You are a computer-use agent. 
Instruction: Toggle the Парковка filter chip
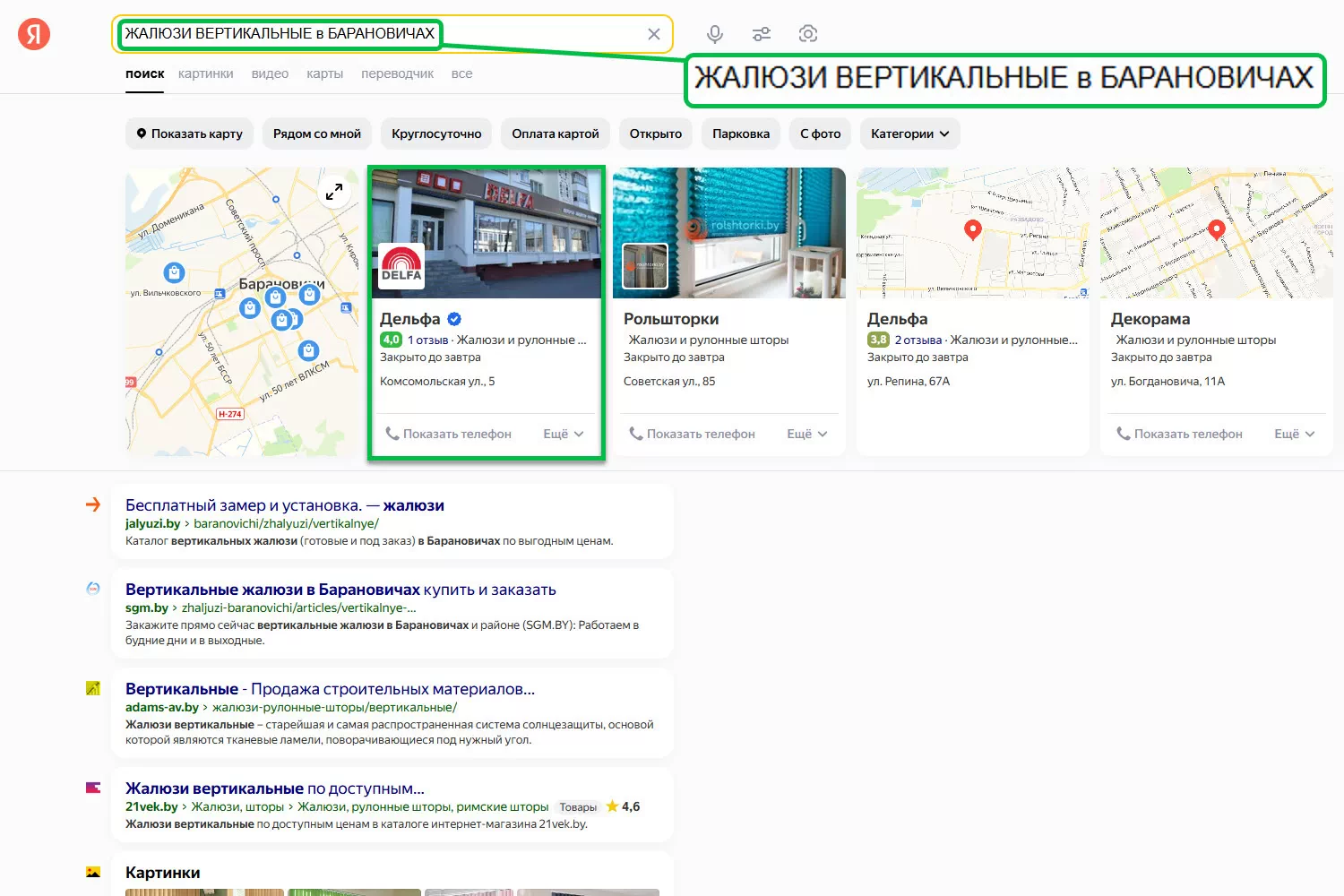(x=740, y=134)
